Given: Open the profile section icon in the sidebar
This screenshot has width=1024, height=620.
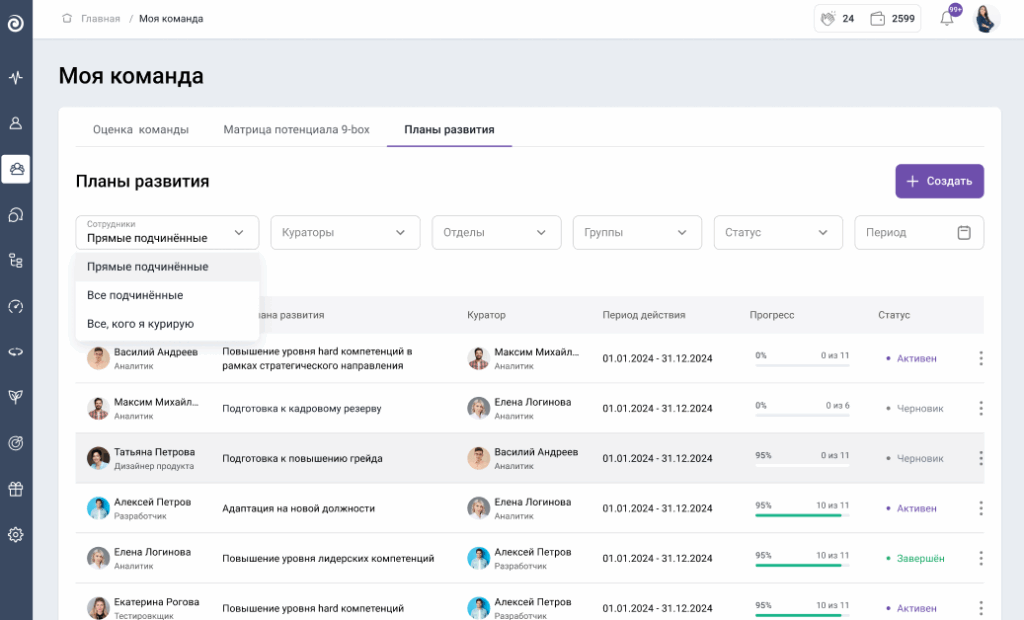Looking at the screenshot, I should (x=15, y=124).
